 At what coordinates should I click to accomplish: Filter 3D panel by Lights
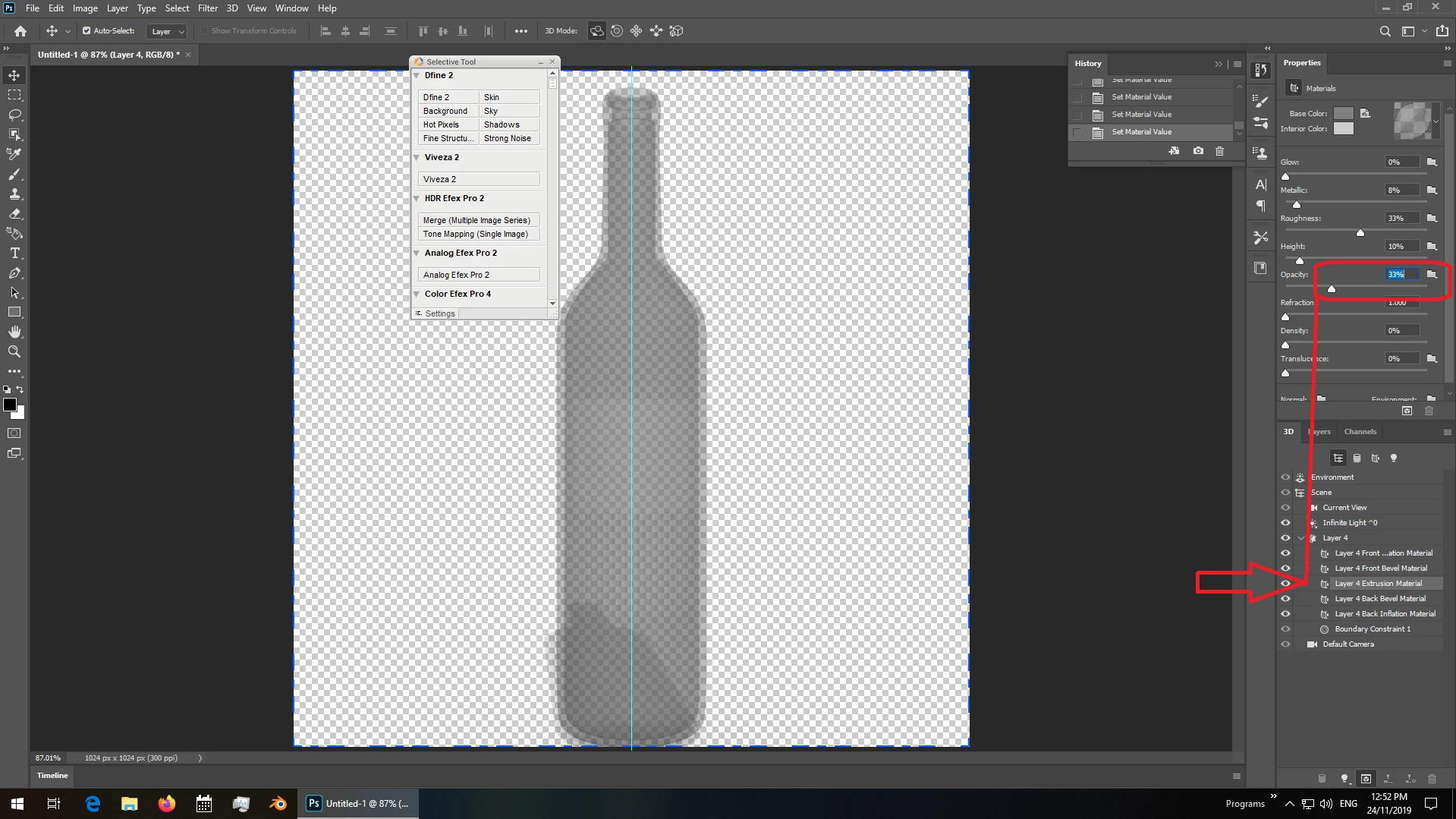click(x=1393, y=458)
